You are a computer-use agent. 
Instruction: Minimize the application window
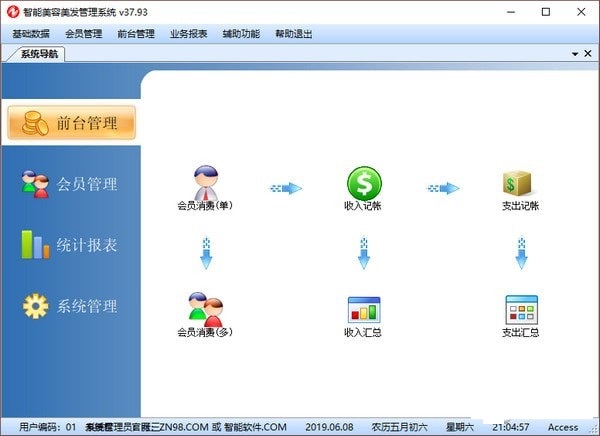pos(511,12)
